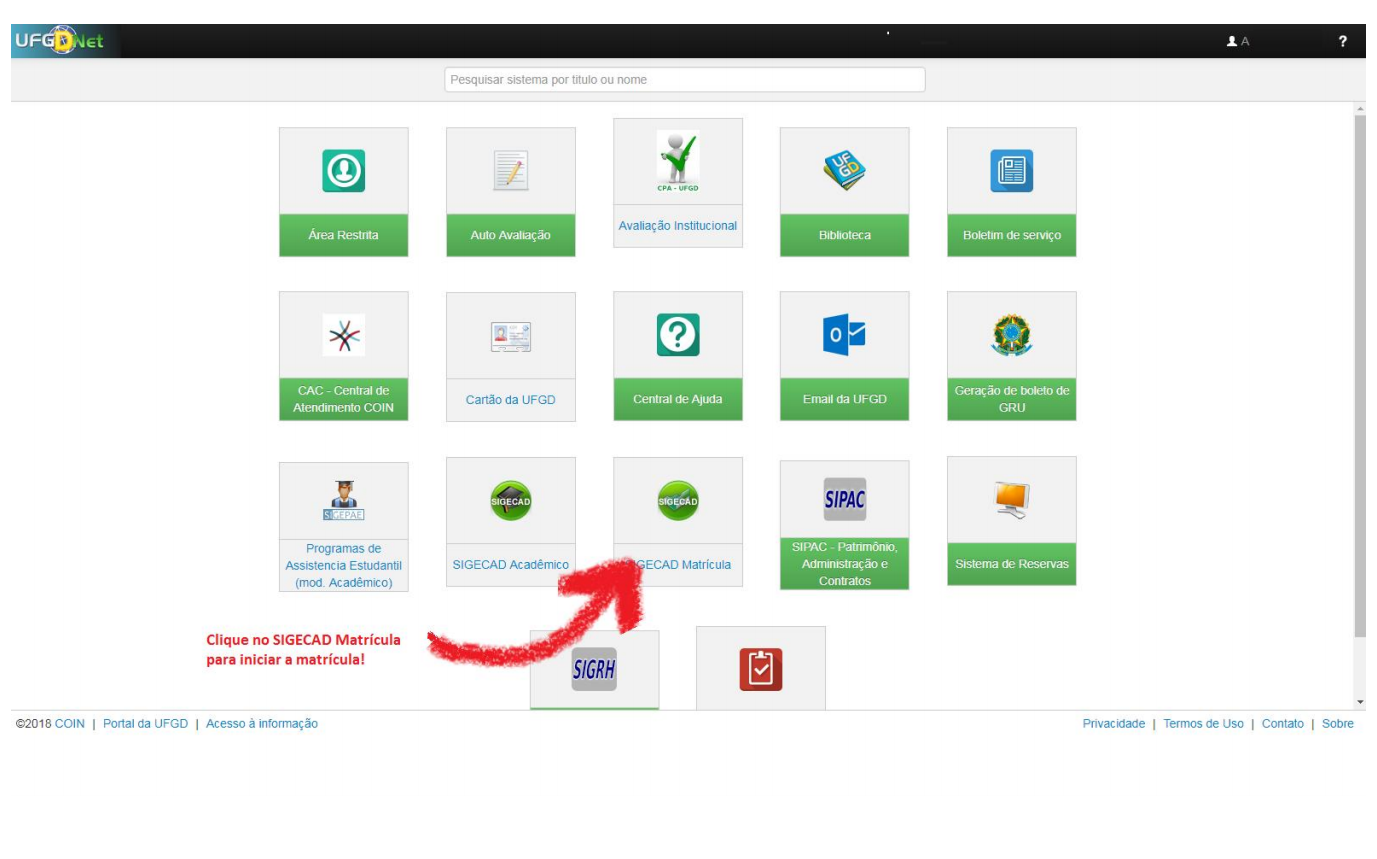Click the vertical scrollbar down arrow

[1359, 703]
